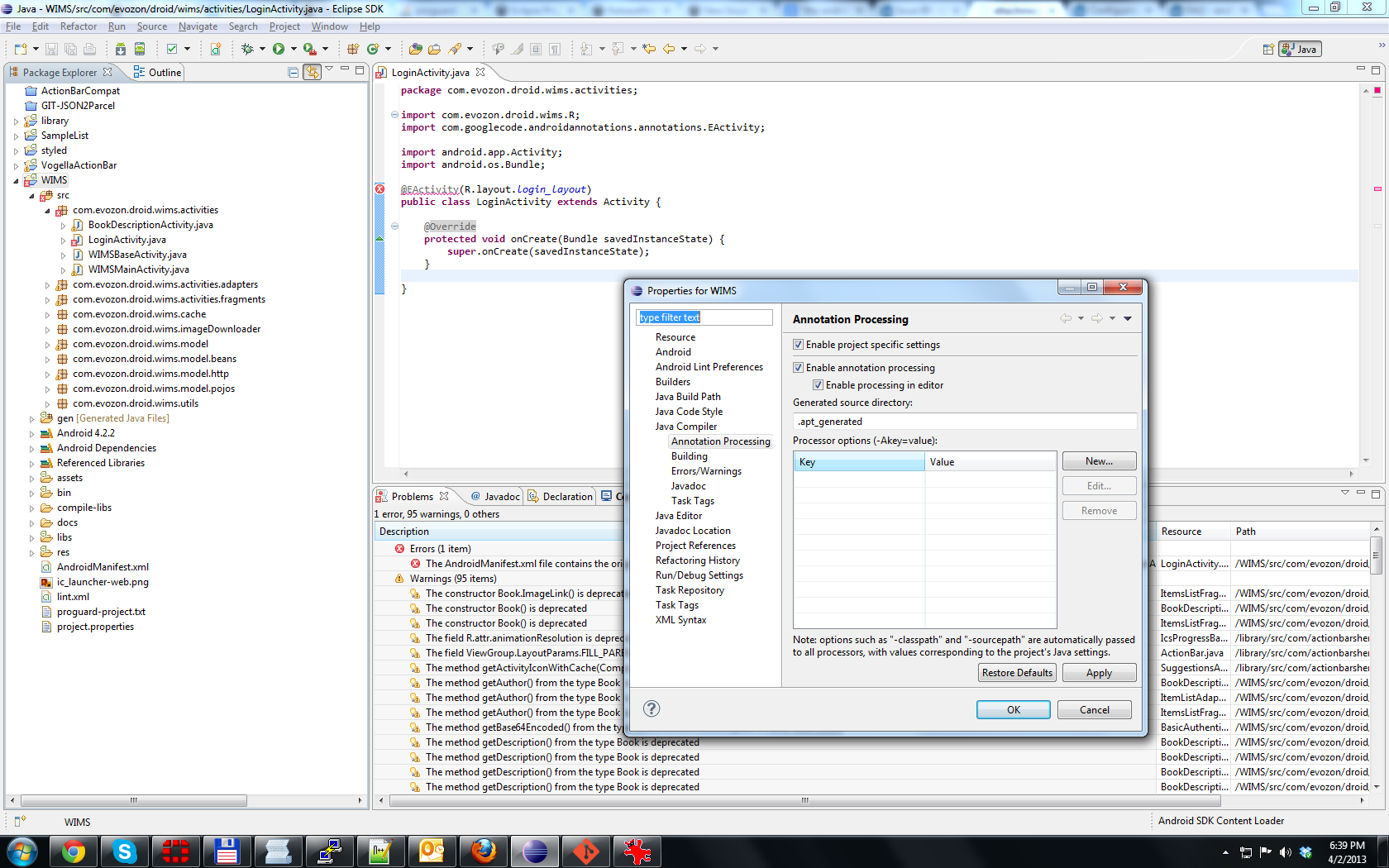The height and width of the screenshot is (868, 1389).
Task: Uncheck Enable project specific settings
Action: point(798,345)
